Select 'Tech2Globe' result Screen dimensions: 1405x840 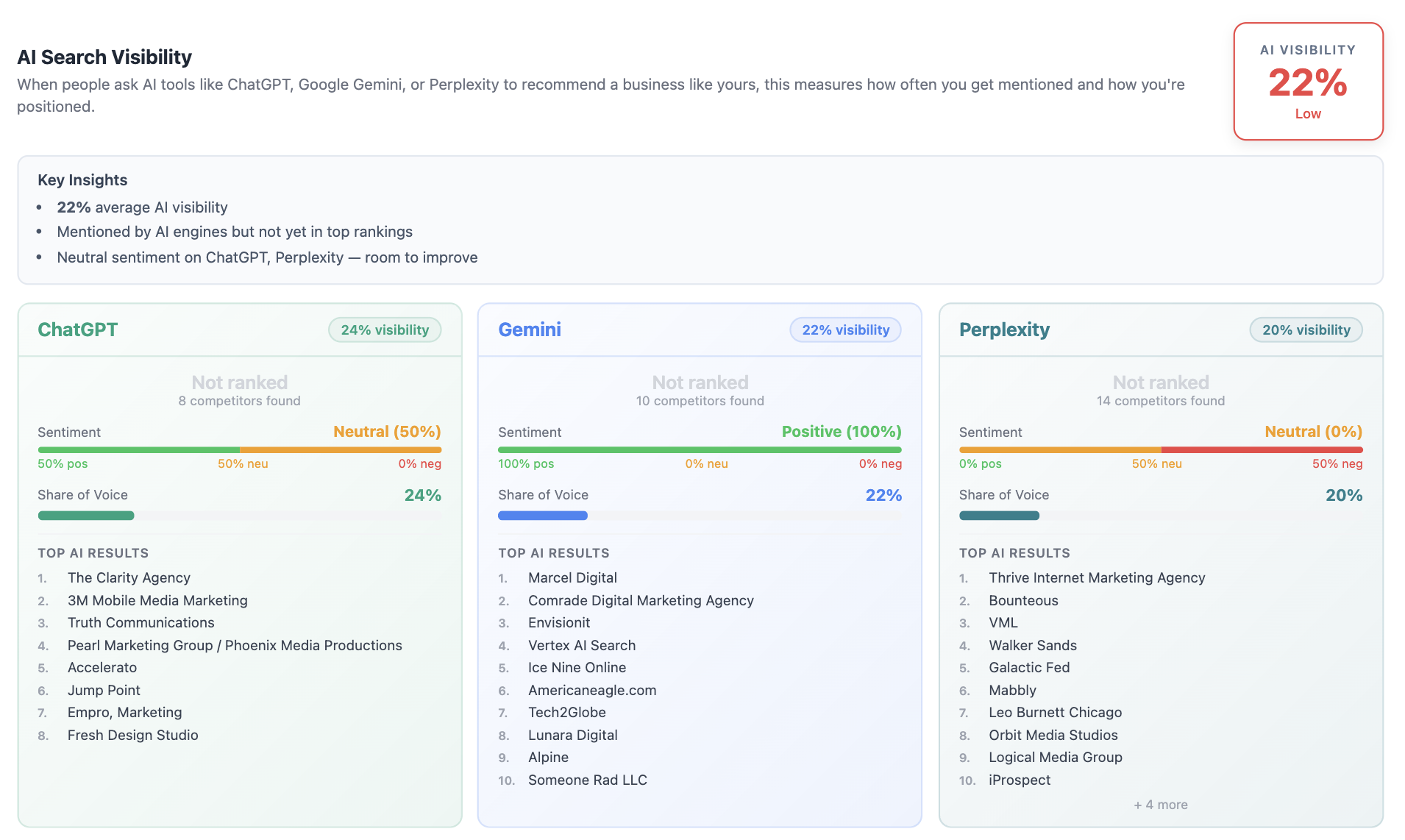566,713
